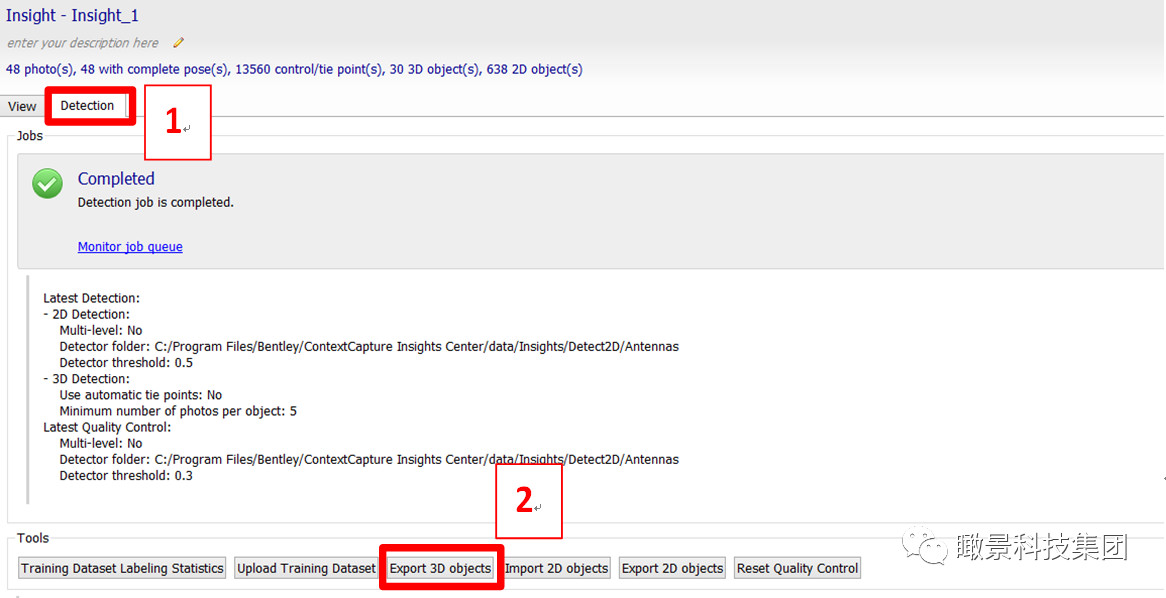Screen dimensions: 1166x598
Task: Click 'Detection job is completed.' message
Action: tap(155, 202)
